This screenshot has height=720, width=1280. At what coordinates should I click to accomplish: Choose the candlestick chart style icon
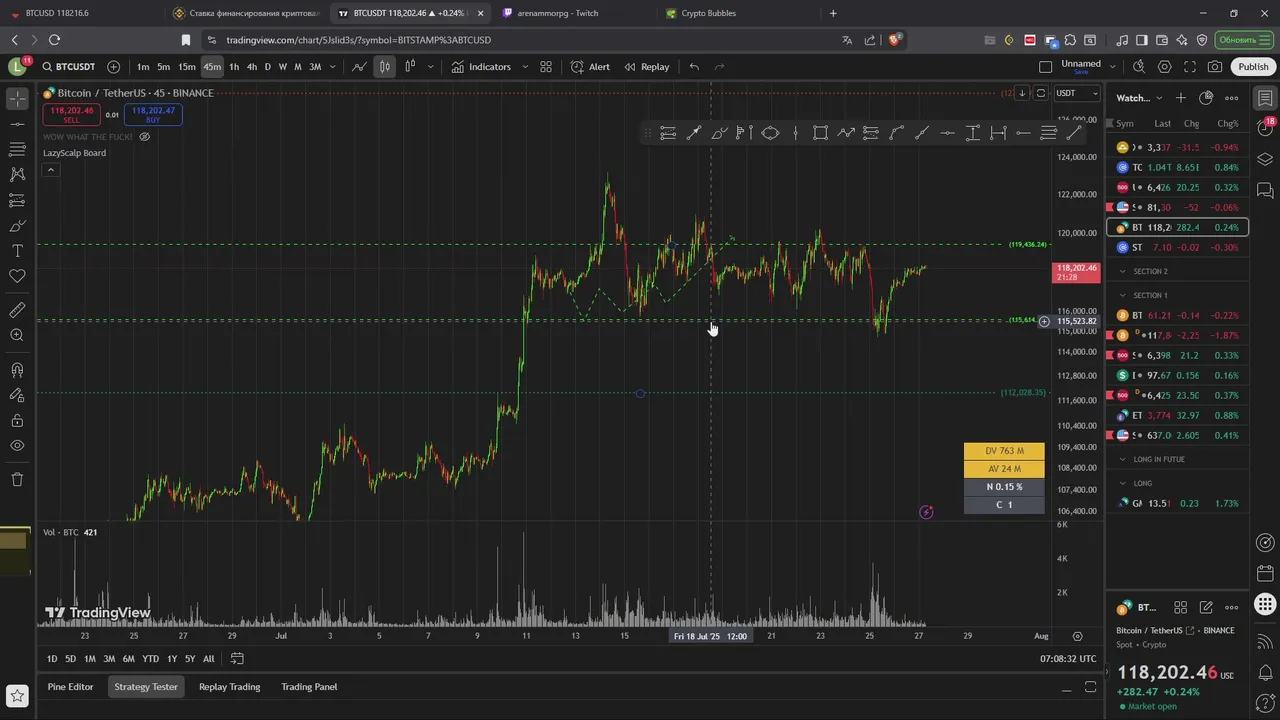384,67
